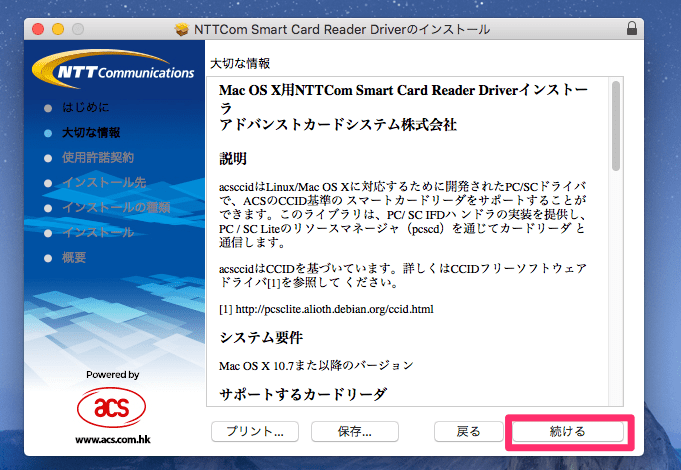Click the サポートするカードリーダ heading
This screenshot has width=681, height=470.
(x=303, y=394)
